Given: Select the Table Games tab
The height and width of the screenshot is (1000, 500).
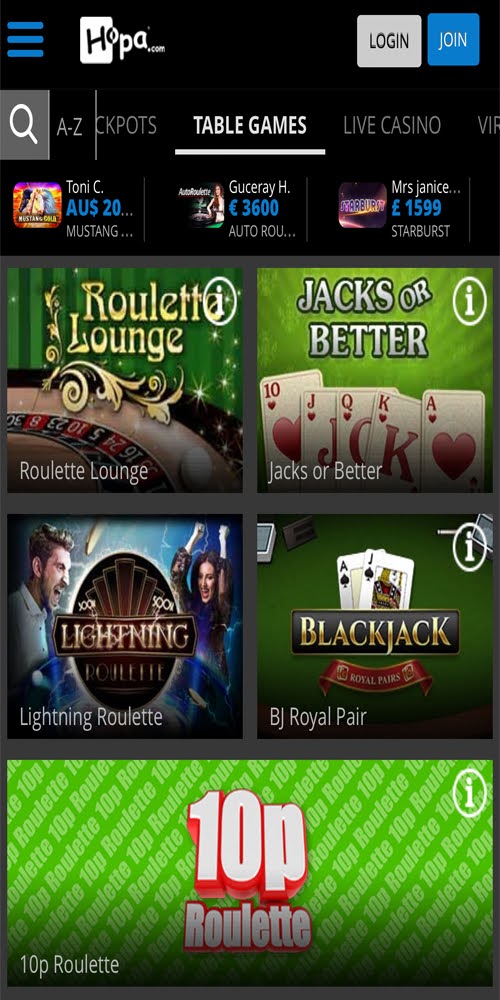Looking at the screenshot, I should pyautogui.click(x=250, y=126).
